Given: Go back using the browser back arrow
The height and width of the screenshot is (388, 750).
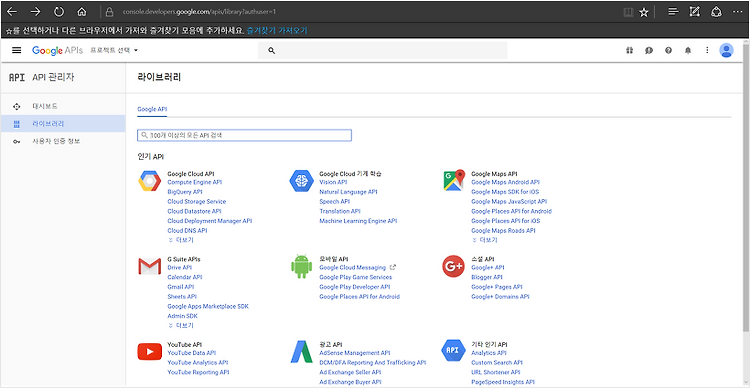Looking at the screenshot, I should pos(12,11).
